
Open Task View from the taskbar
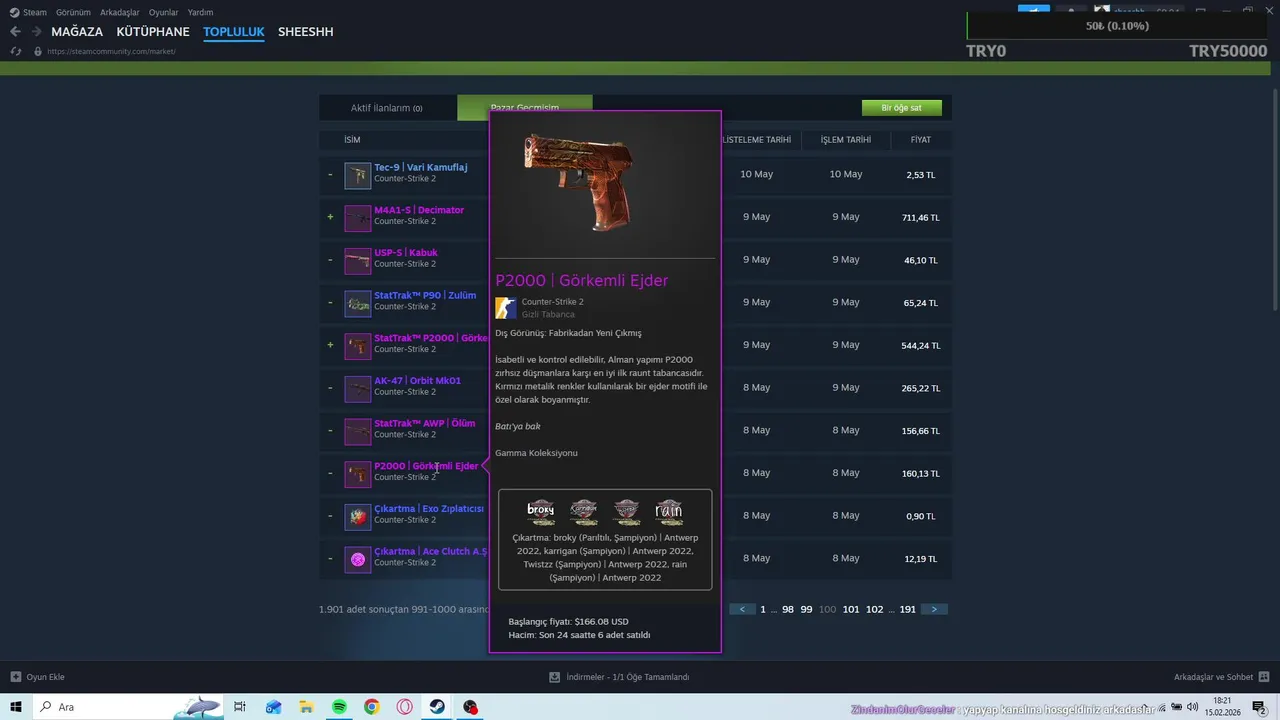(x=240, y=707)
